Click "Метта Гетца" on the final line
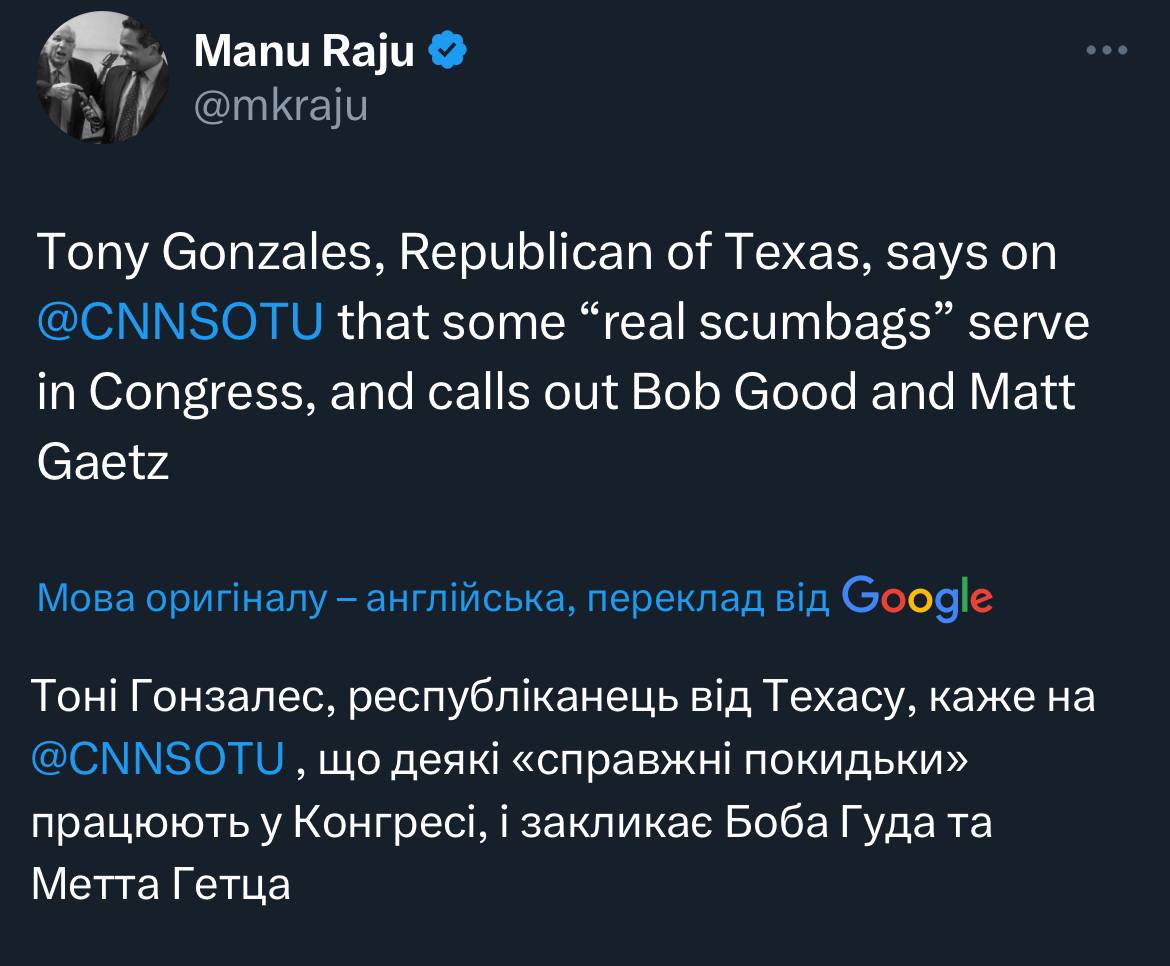The width and height of the screenshot is (1170, 966). tap(161, 886)
